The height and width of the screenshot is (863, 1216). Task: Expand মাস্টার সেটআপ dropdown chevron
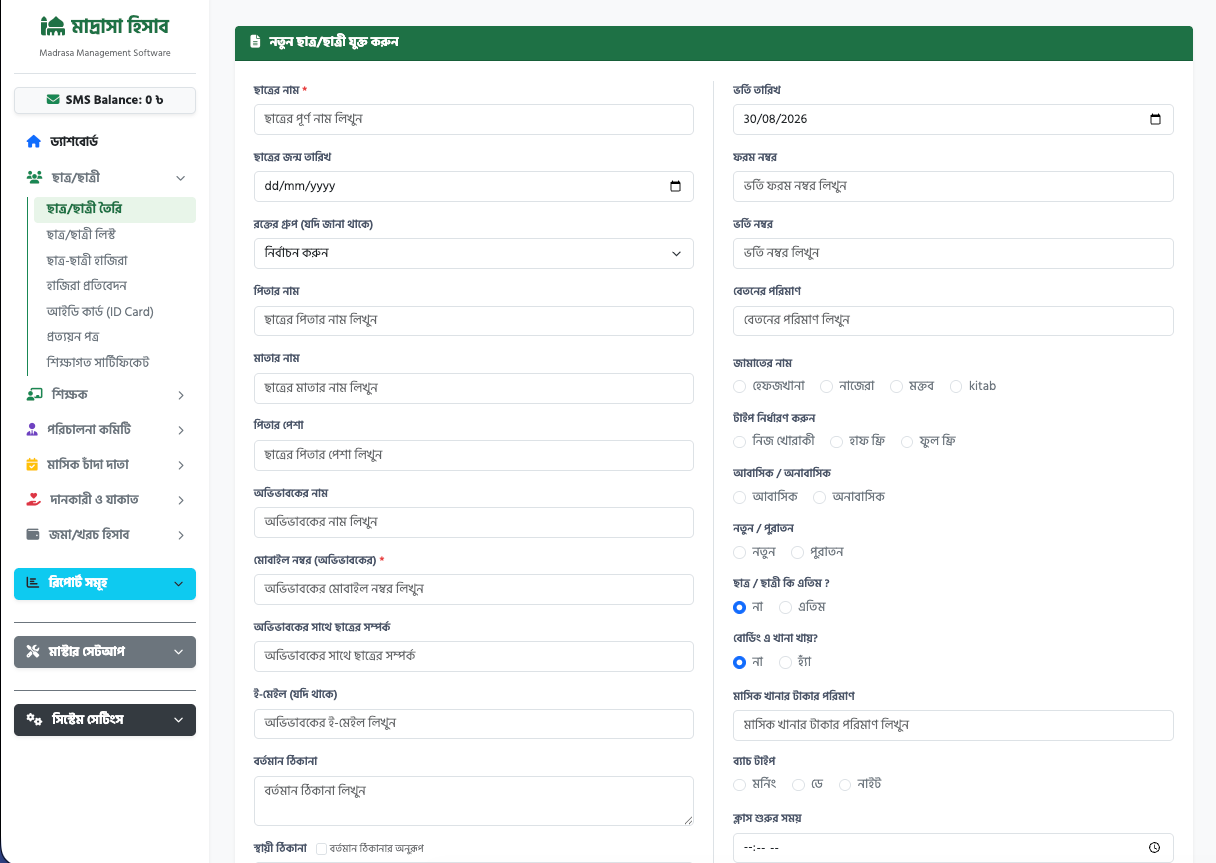pyautogui.click(x=179, y=652)
